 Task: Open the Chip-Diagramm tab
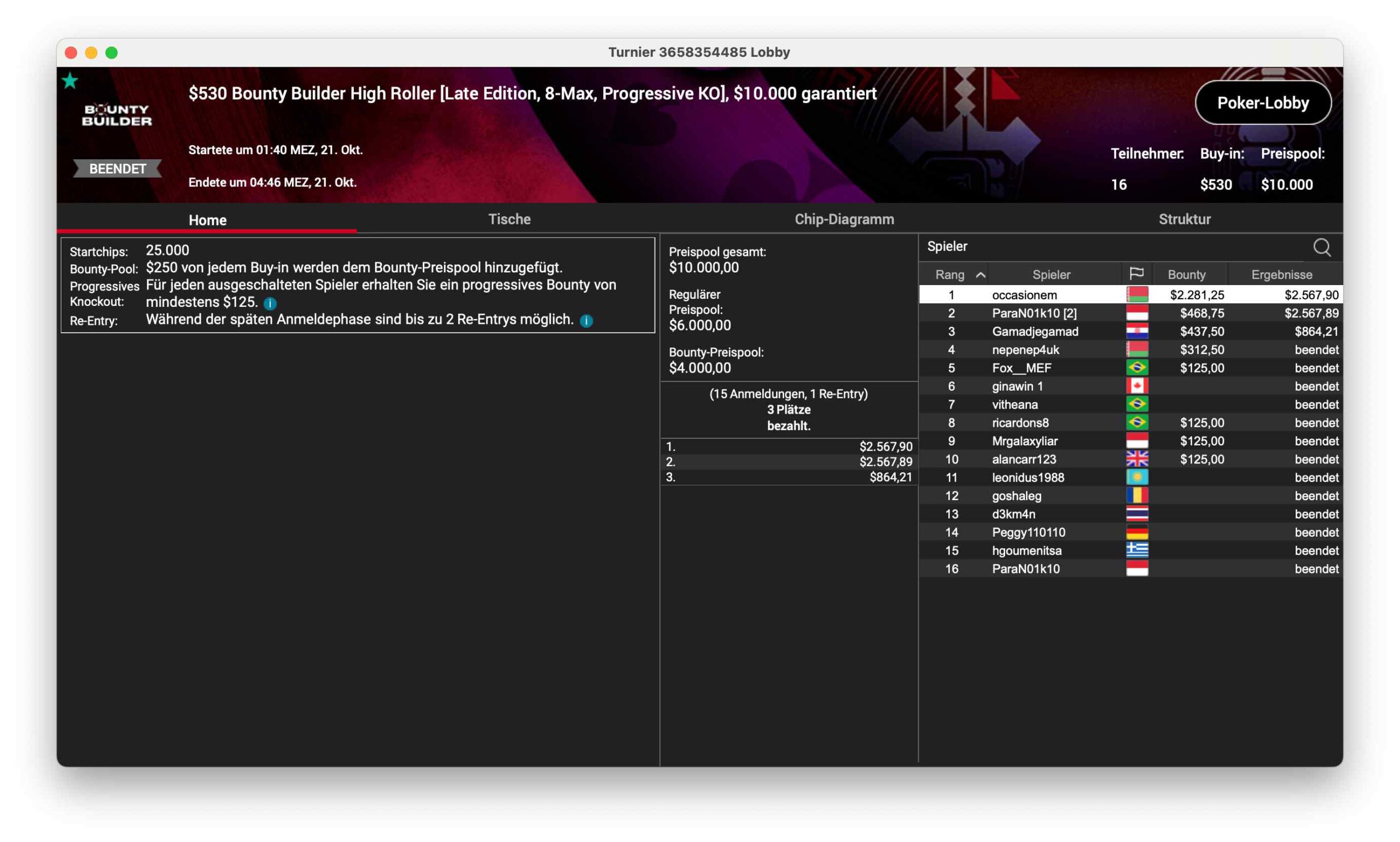[x=843, y=219]
